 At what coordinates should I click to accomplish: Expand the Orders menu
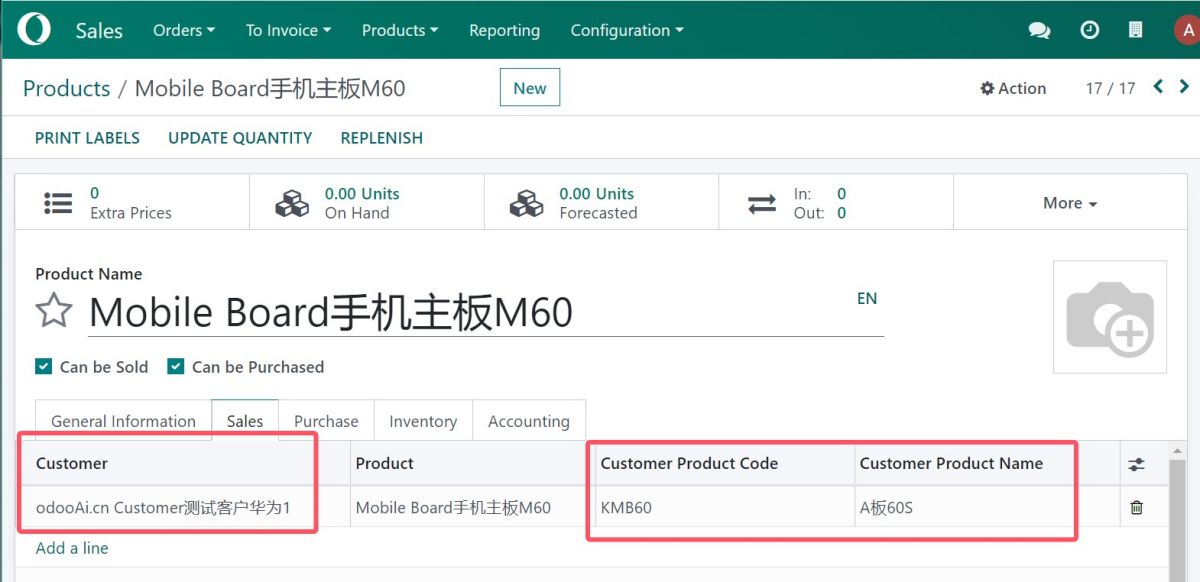point(184,30)
